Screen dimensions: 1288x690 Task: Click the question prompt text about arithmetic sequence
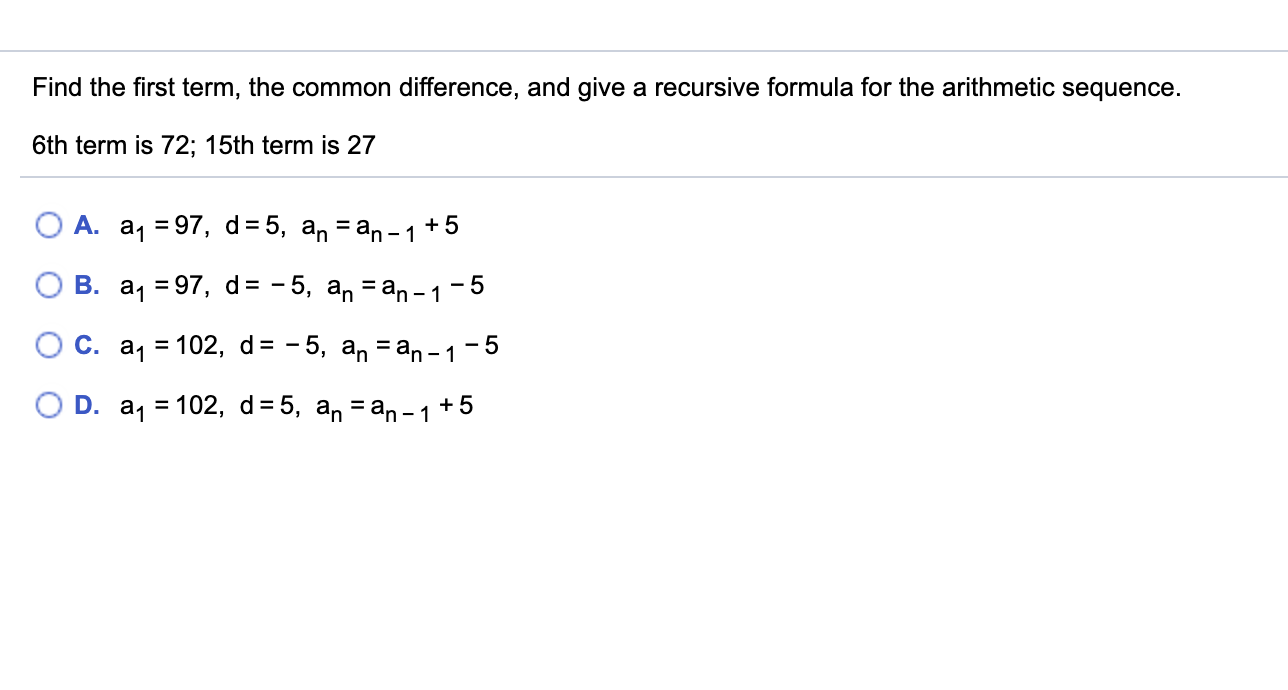pyautogui.click(x=606, y=88)
